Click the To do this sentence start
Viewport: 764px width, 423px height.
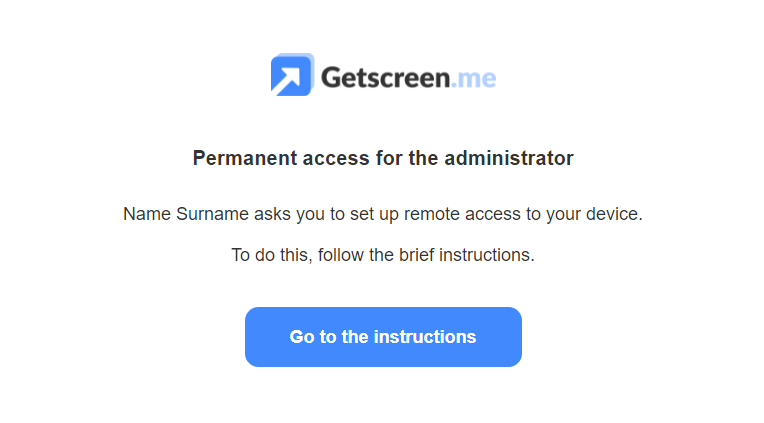[x=272, y=255]
